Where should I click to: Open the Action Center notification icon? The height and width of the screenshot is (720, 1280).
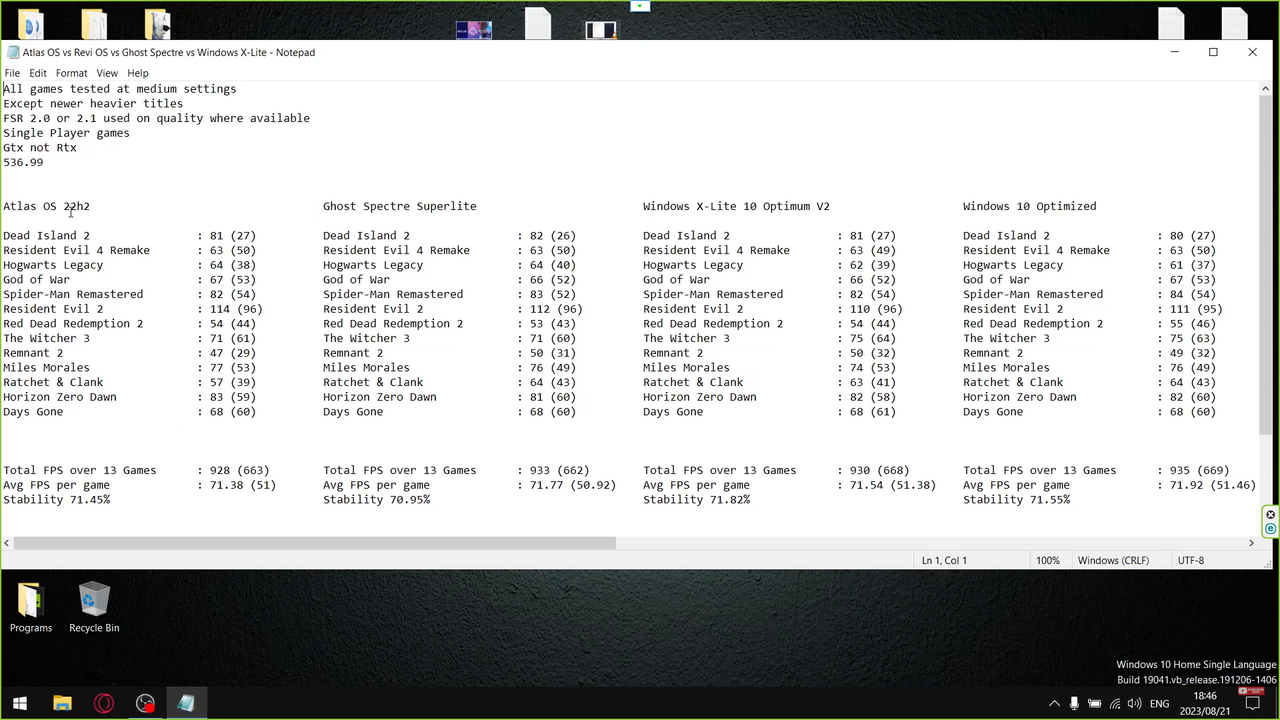point(1252,704)
